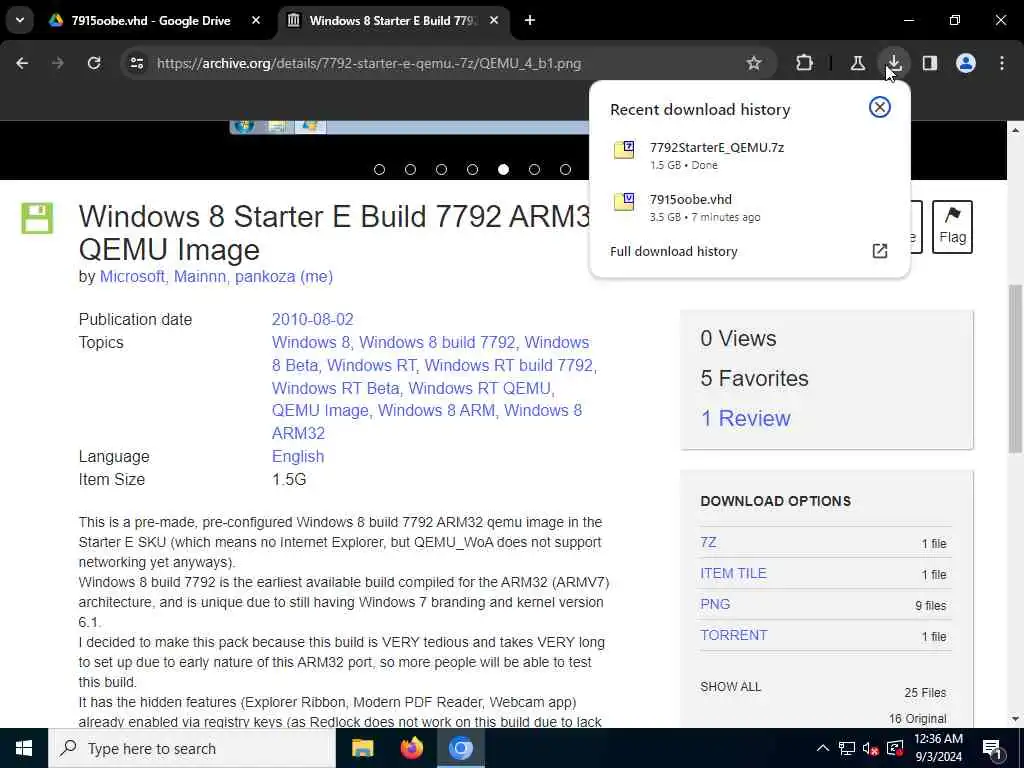This screenshot has height=768, width=1024.
Task: Click the network tray icon
Action: coord(847,748)
